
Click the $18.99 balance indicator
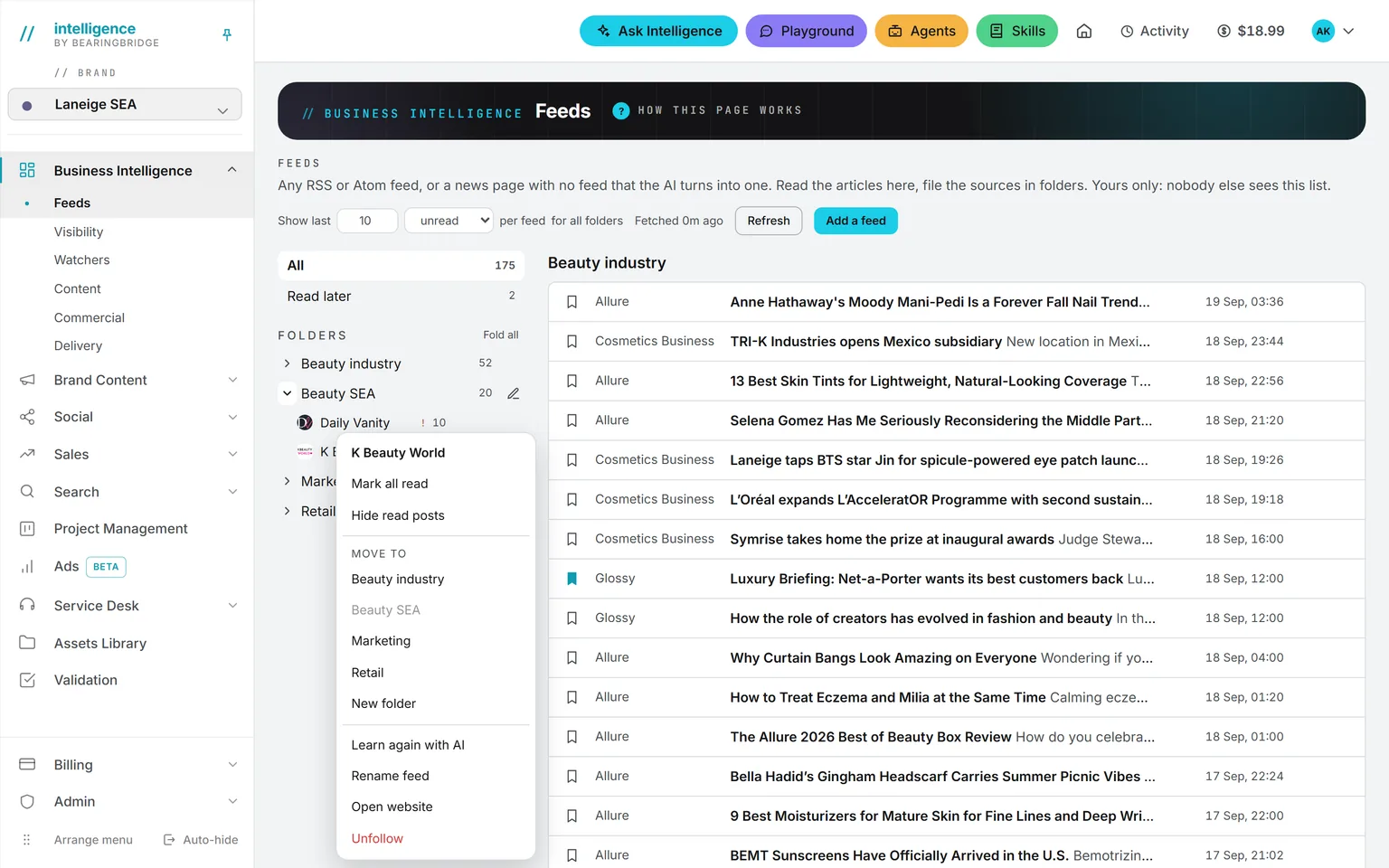(x=1251, y=31)
